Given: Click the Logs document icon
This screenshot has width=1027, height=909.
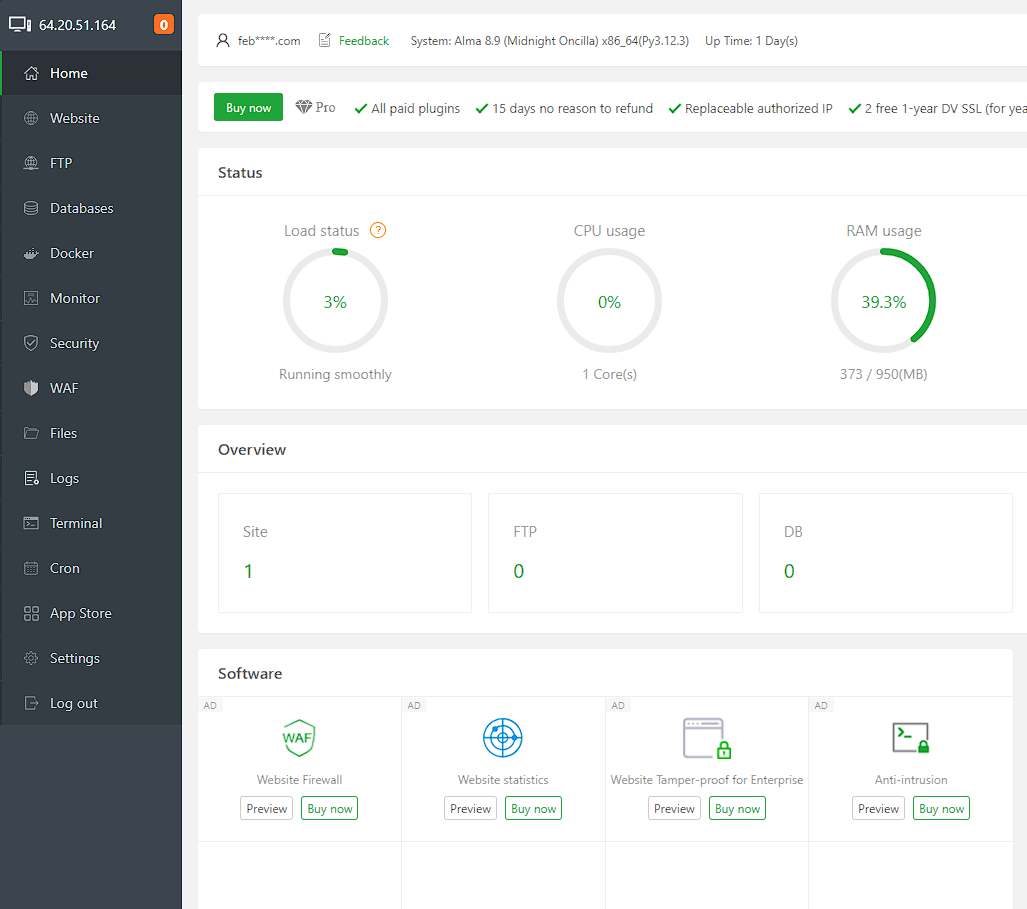Looking at the screenshot, I should click(x=31, y=479).
